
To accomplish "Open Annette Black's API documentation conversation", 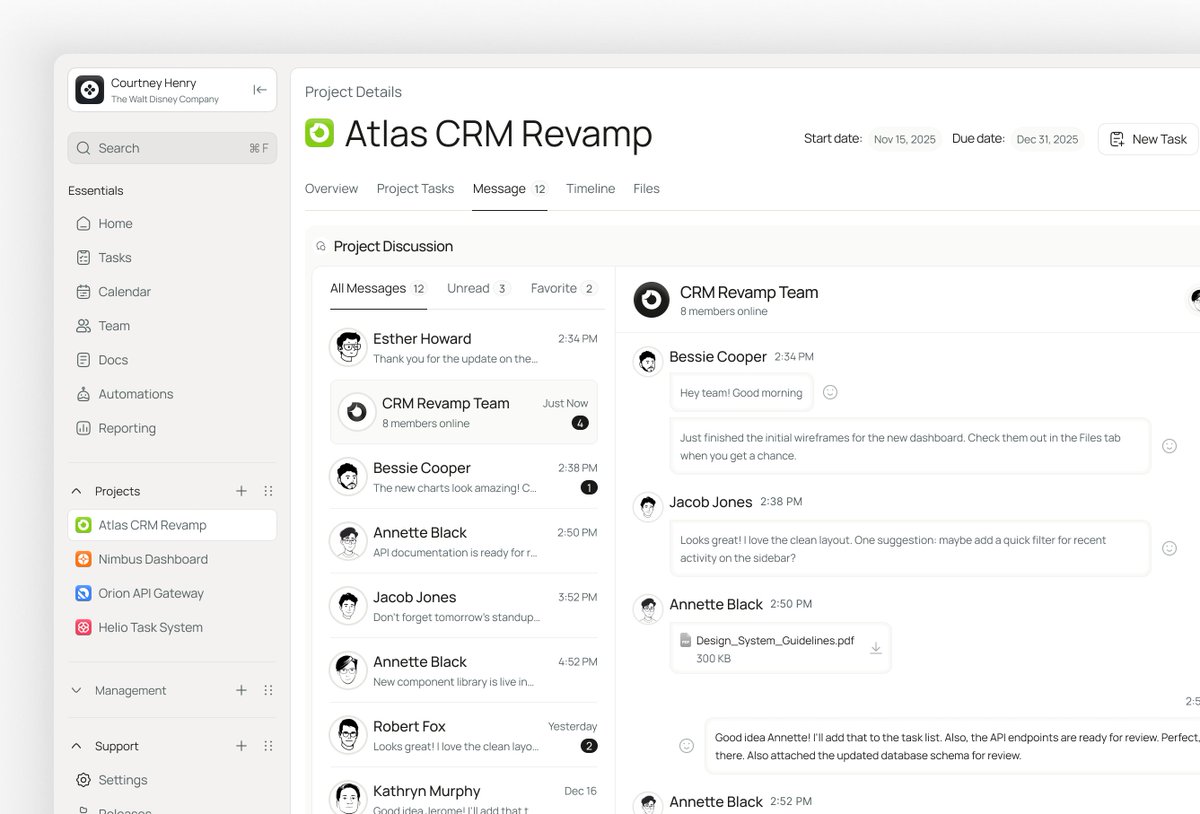I will (464, 541).
